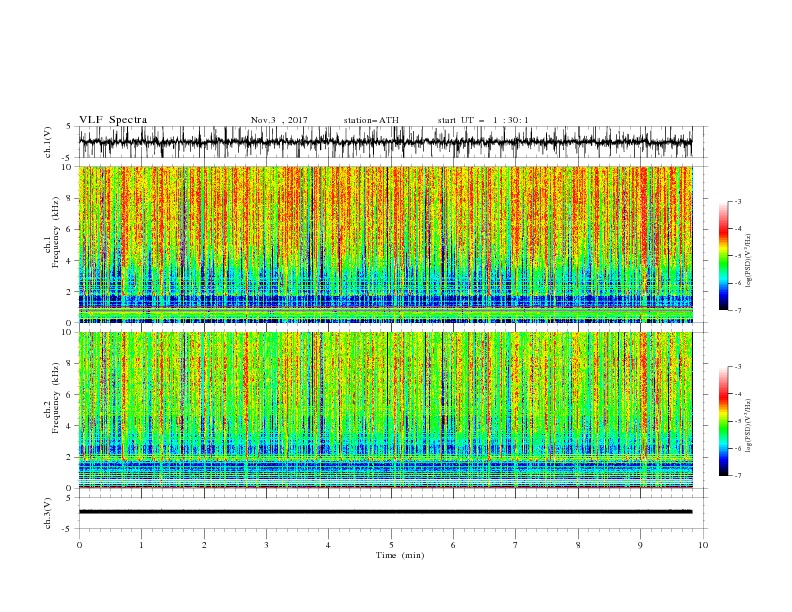Click the "-3" label on ch.2 color bar
This screenshot has height=612, width=792.
(738, 367)
